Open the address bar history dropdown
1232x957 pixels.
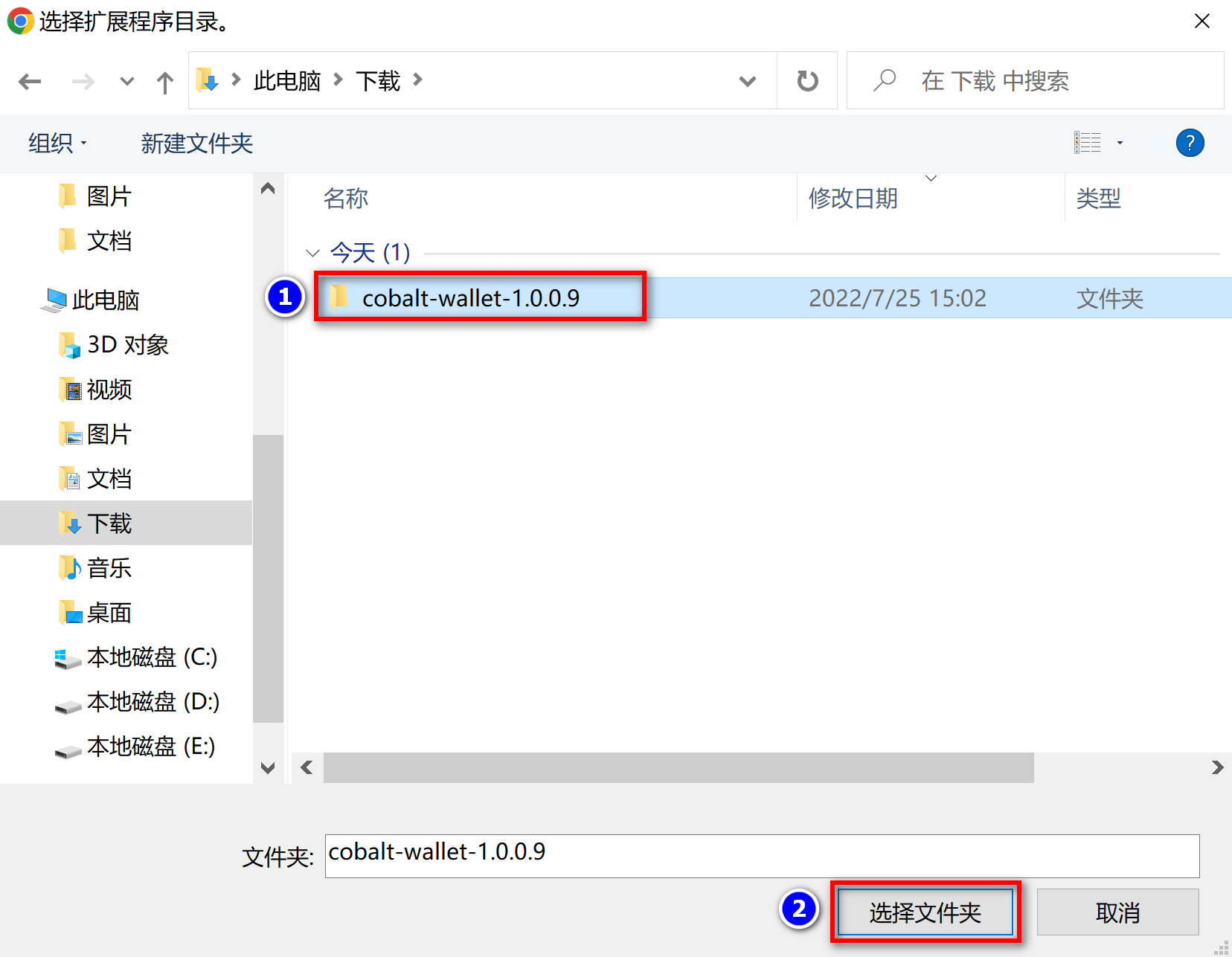point(748,81)
